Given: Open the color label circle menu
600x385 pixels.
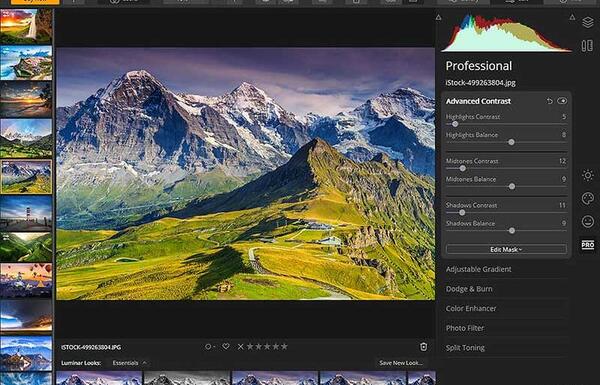Looking at the screenshot, I should click(x=209, y=347).
